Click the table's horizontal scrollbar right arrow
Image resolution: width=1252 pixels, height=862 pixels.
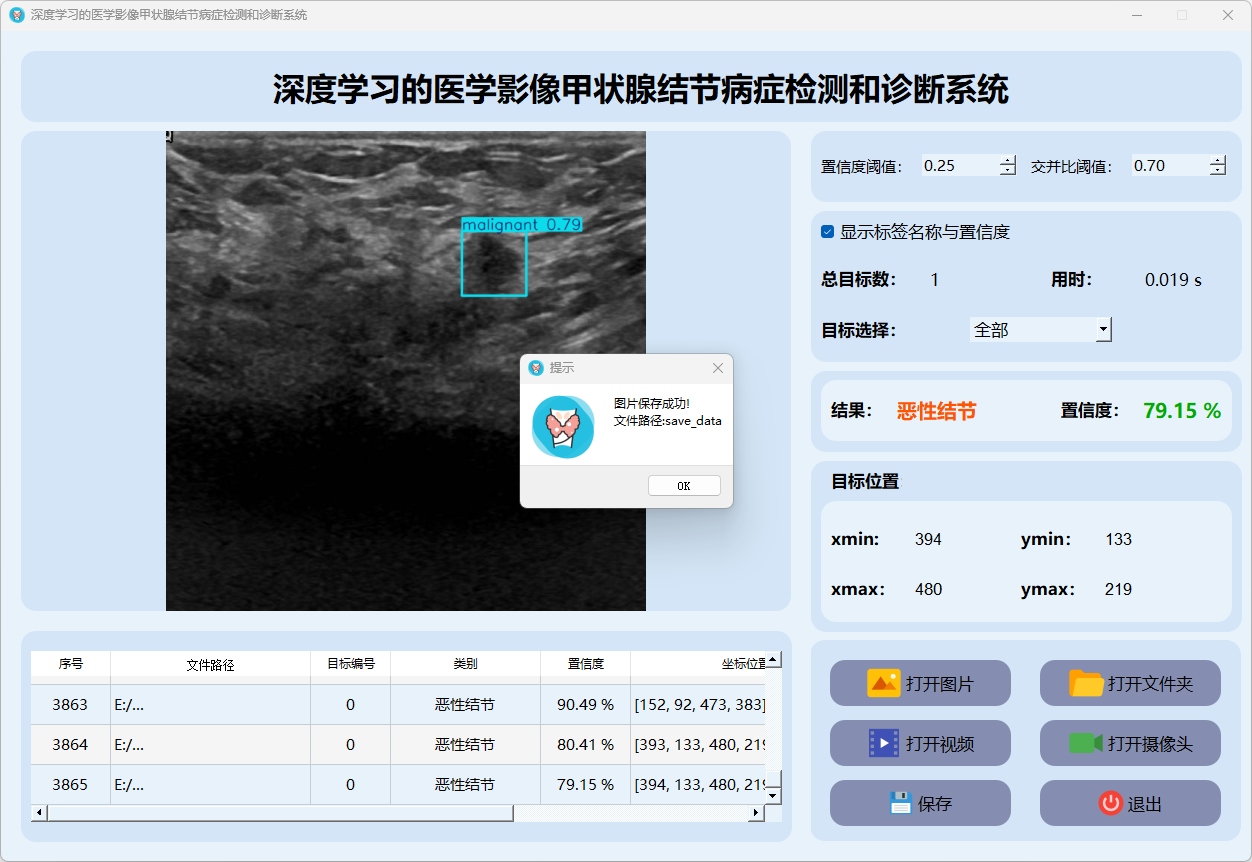[757, 813]
